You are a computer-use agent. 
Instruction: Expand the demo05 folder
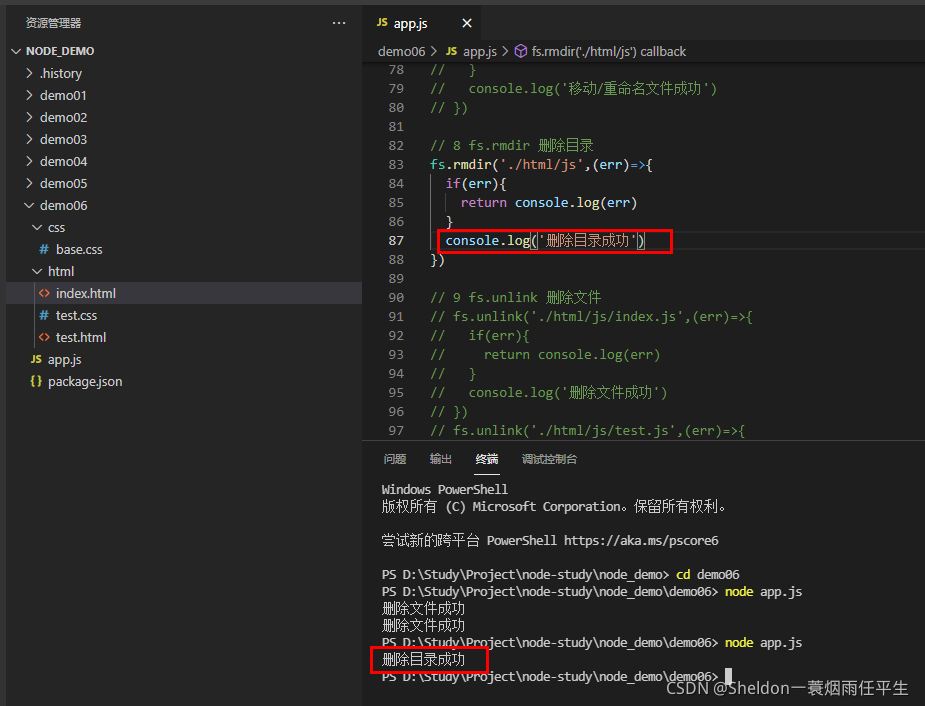pos(29,183)
